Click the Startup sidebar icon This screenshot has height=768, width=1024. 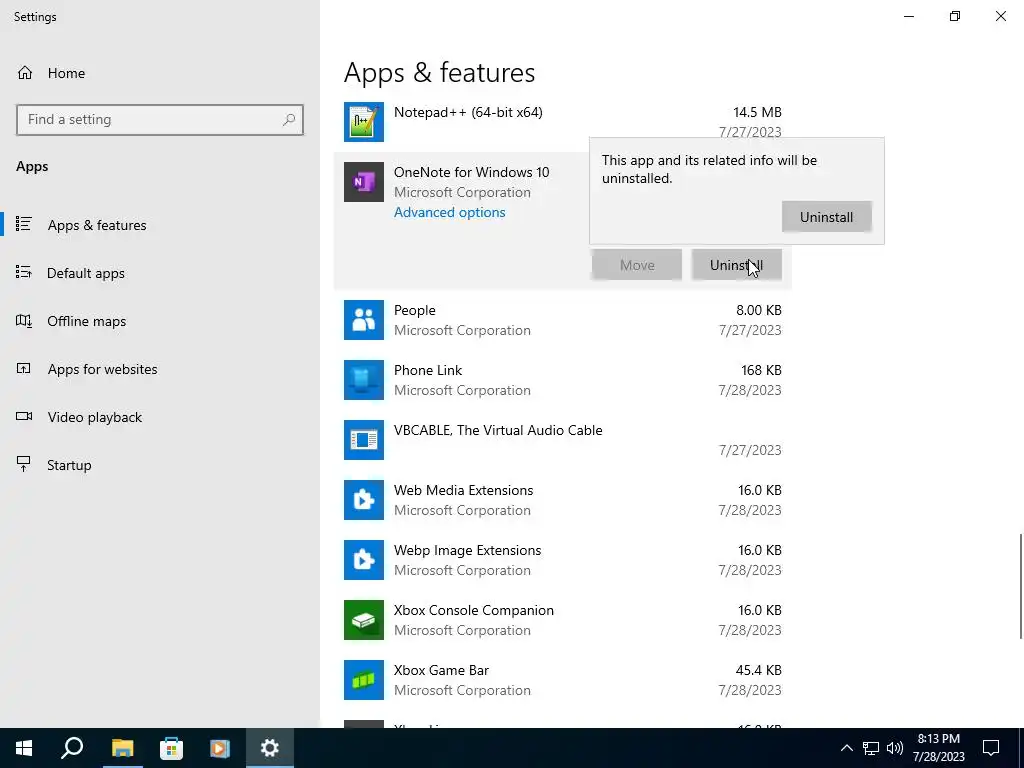point(24,464)
